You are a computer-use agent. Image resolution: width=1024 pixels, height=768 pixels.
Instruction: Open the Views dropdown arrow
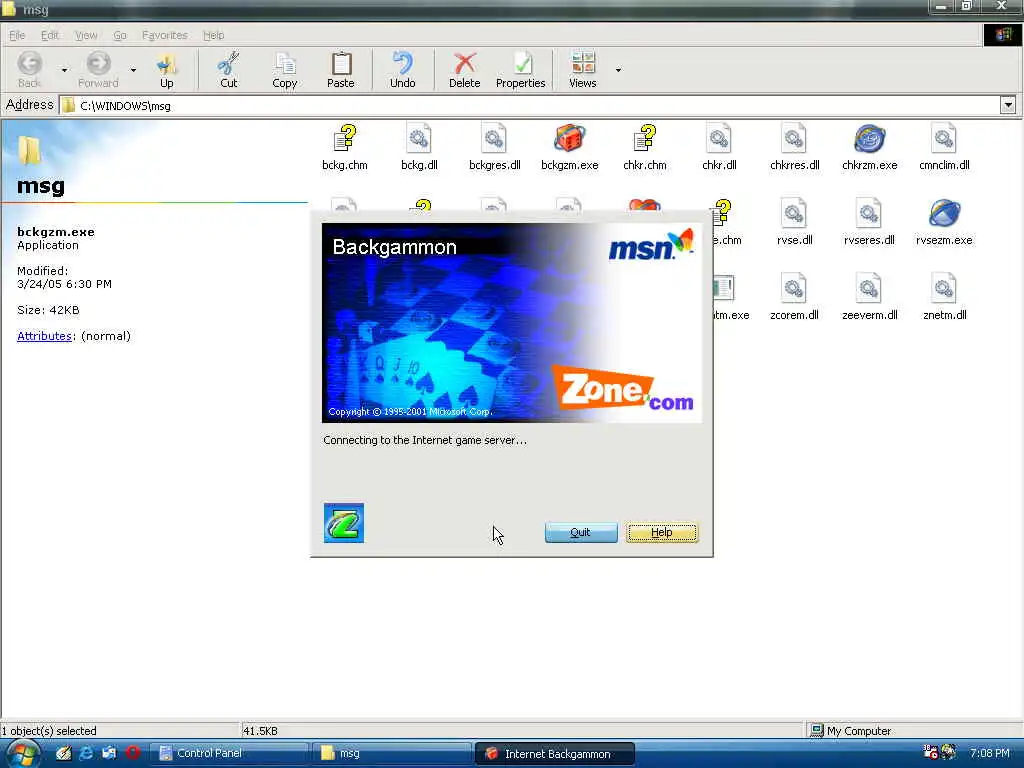pyautogui.click(x=618, y=69)
